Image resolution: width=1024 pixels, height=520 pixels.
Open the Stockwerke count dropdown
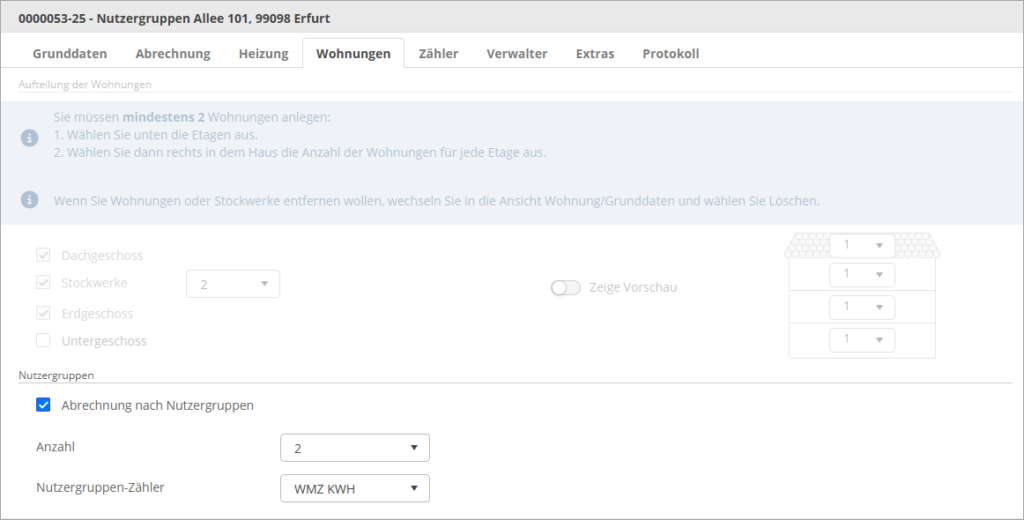[x=233, y=284]
